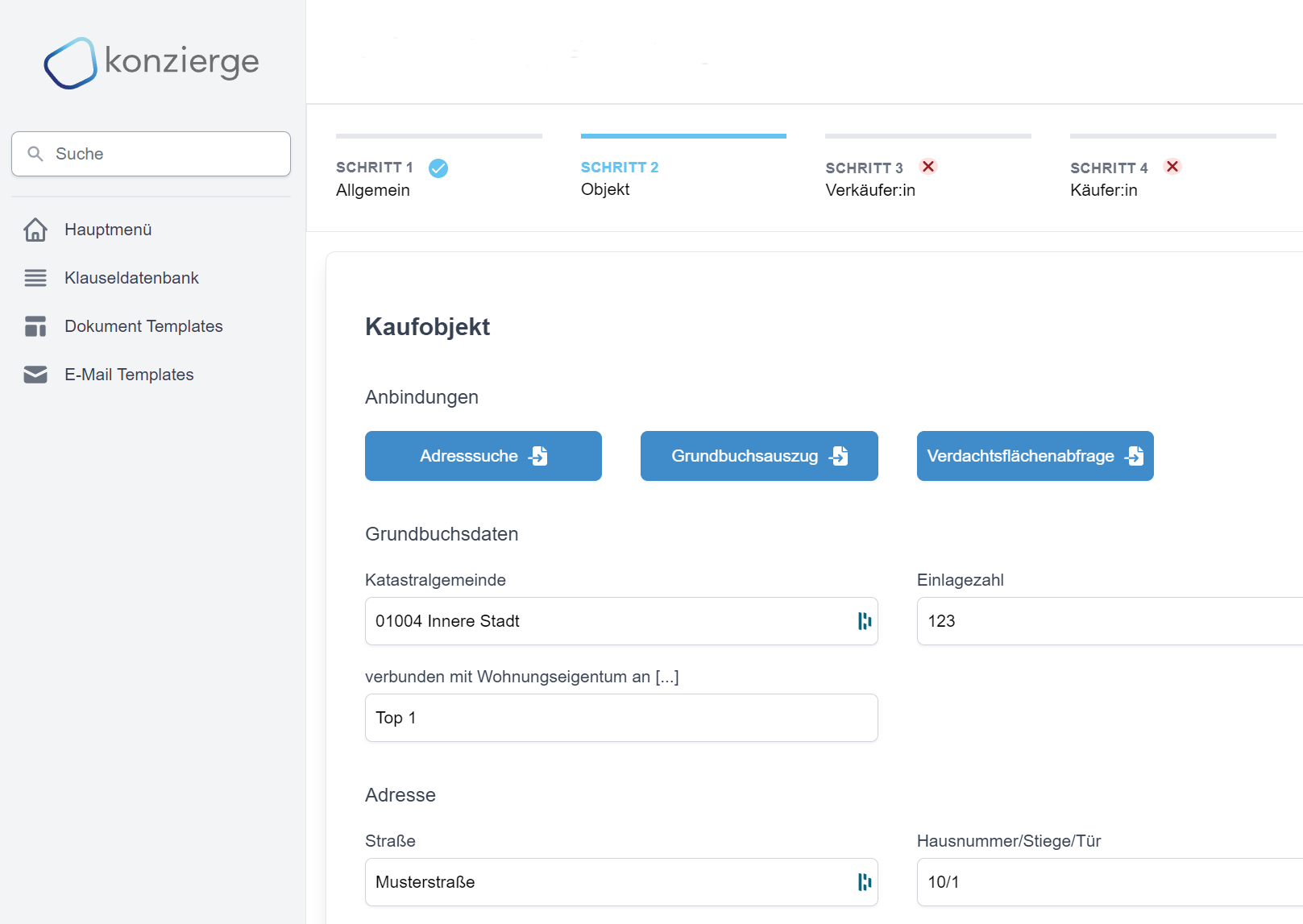Launch the Grundbuchsauszug request

pyautogui.click(x=758, y=456)
